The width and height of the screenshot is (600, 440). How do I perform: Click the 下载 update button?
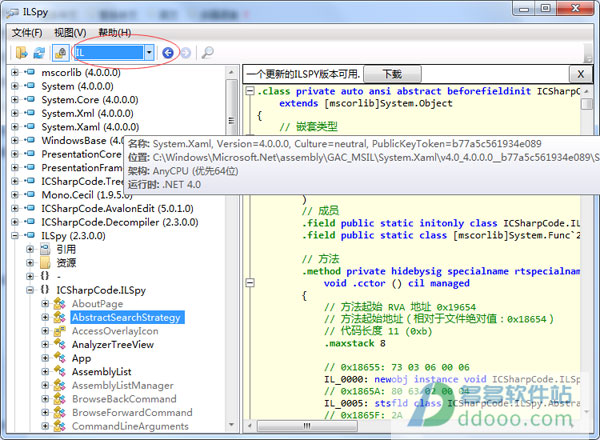click(392, 74)
